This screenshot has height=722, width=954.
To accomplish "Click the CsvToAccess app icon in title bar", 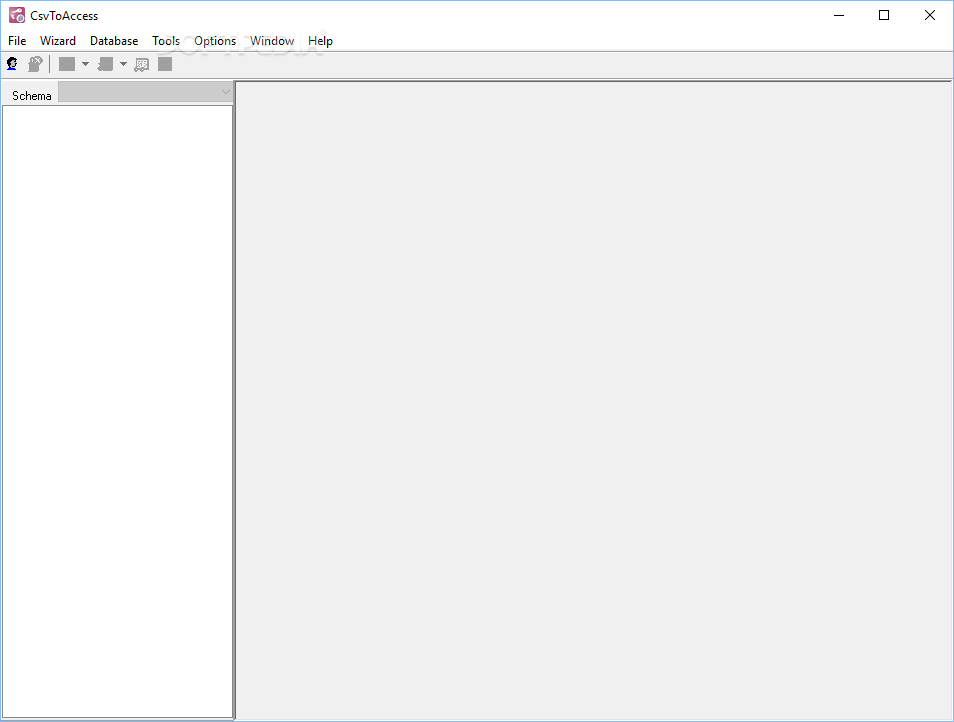I will 16,15.
